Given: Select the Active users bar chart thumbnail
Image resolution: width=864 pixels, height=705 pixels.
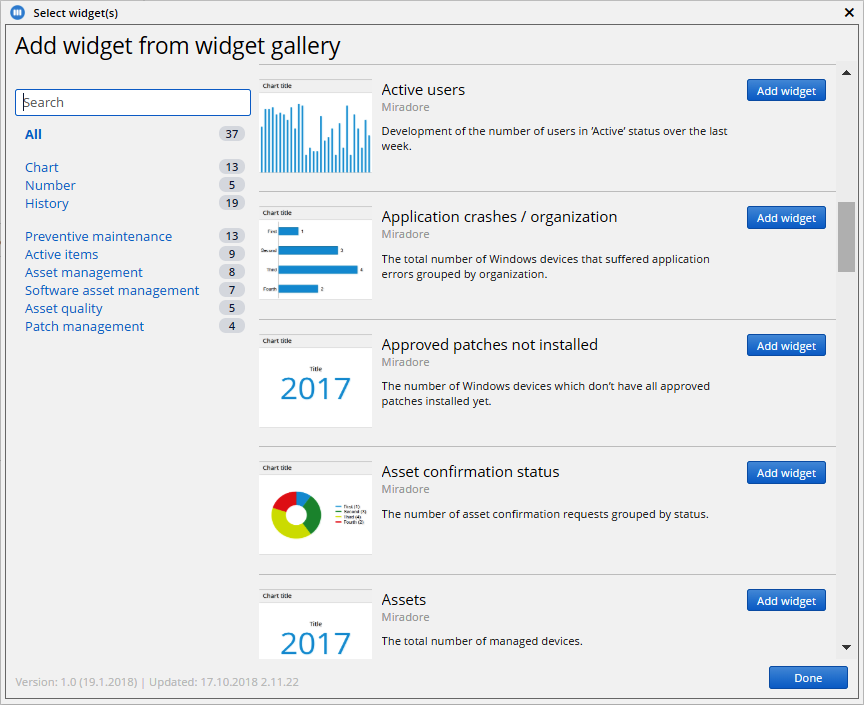Looking at the screenshot, I should pyautogui.click(x=315, y=126).
